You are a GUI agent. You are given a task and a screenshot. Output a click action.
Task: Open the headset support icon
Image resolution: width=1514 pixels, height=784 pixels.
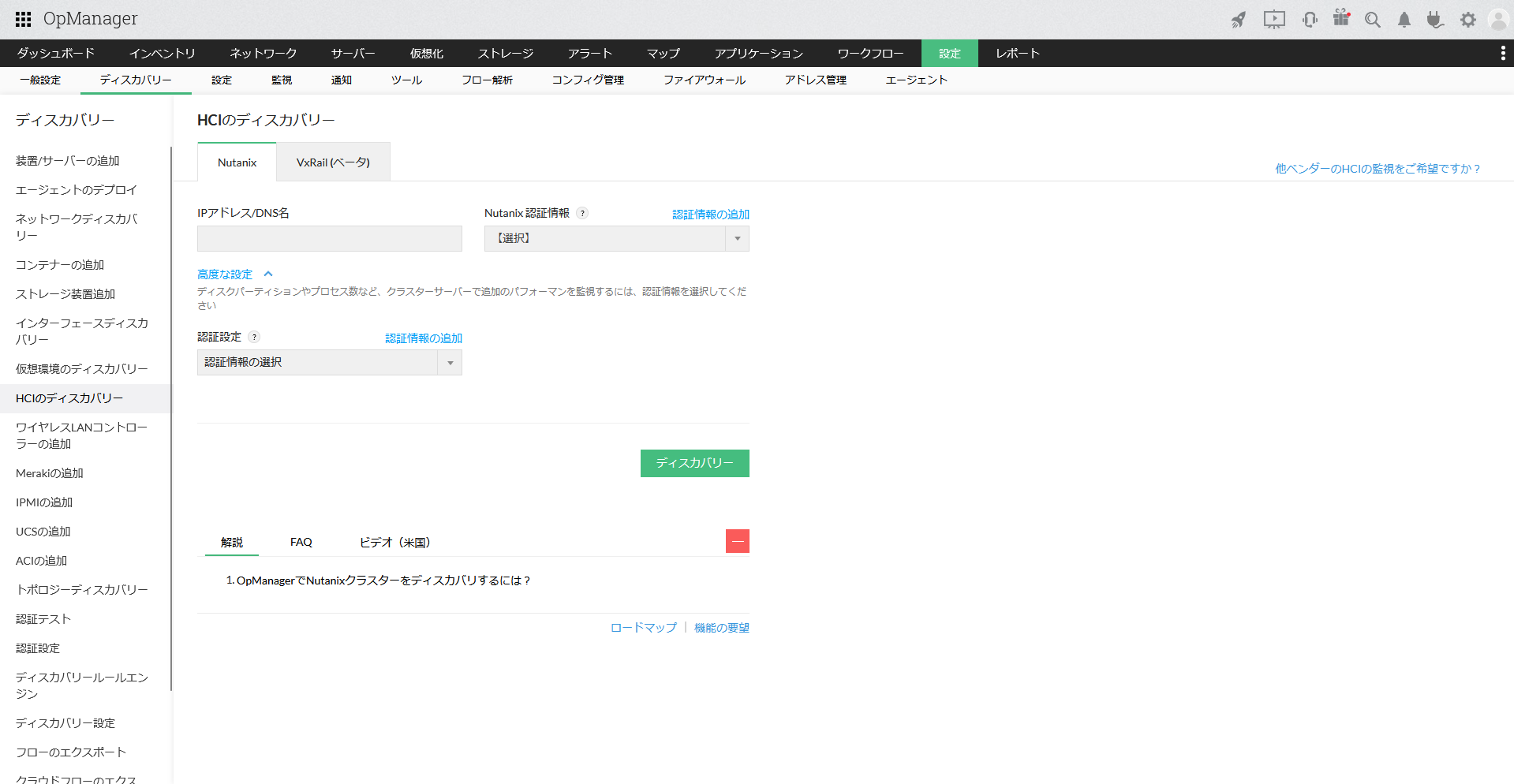click(1310, 20)
